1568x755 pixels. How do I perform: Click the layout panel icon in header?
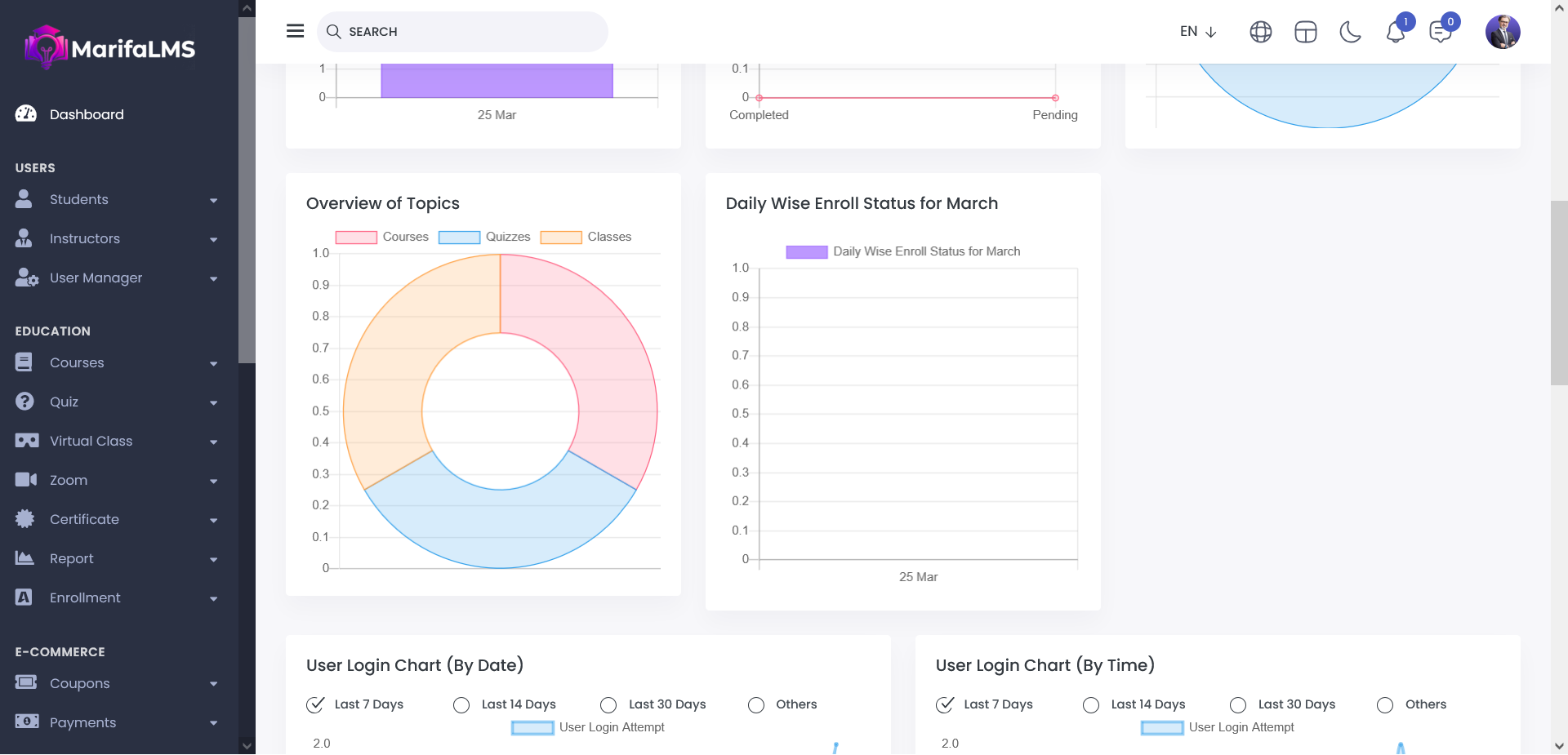coord(1305,33)
